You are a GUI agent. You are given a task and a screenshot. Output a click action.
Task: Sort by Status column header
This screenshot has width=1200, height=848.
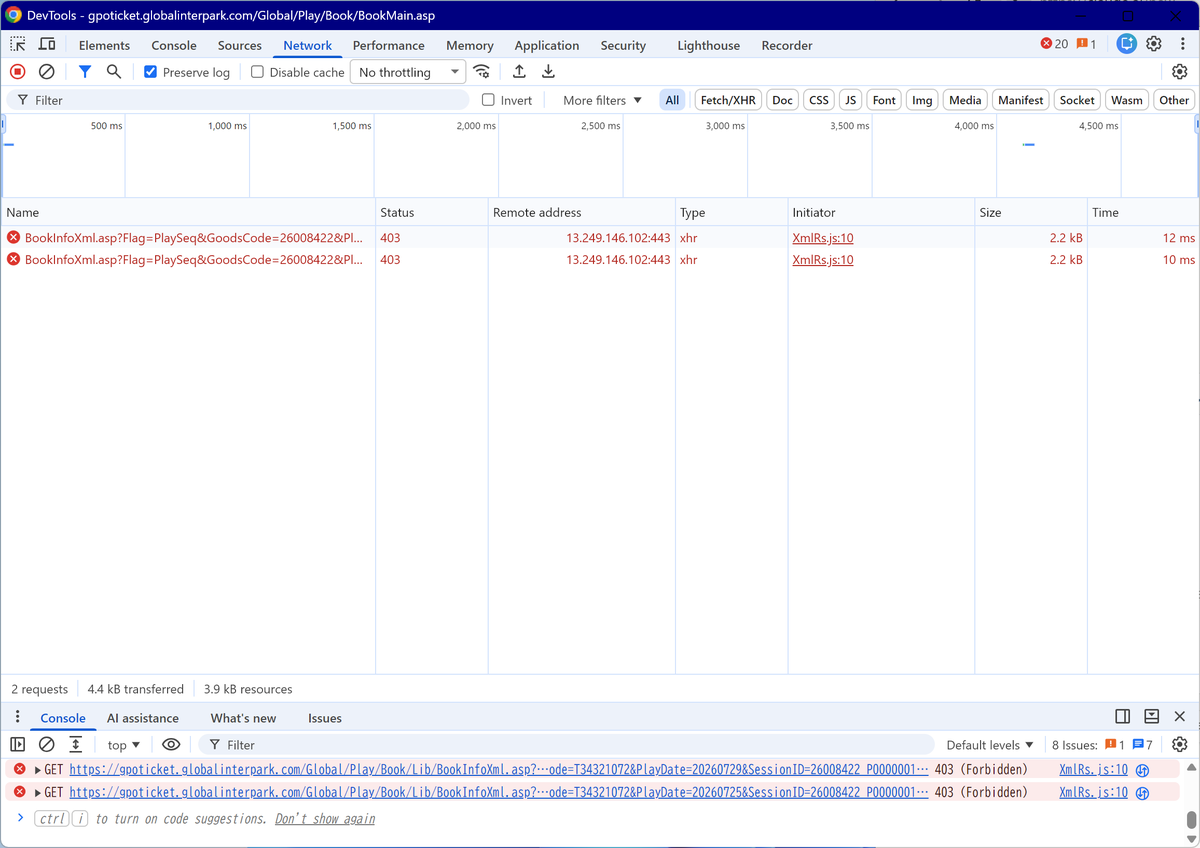(x=431, y=212)
